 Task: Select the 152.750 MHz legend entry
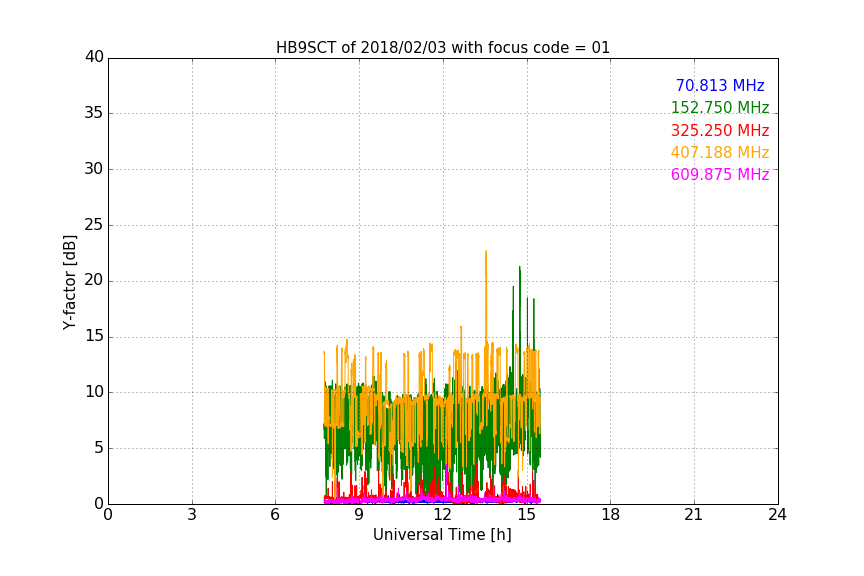pos(720,107)
